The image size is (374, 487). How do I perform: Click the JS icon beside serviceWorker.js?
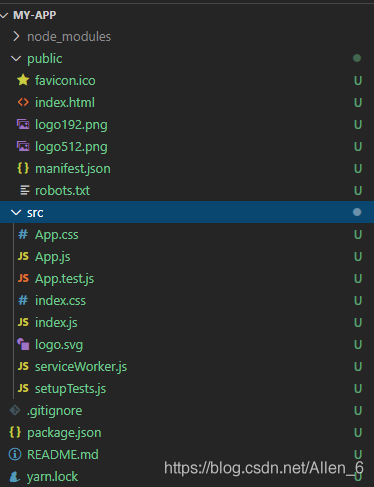click(23, 366)
